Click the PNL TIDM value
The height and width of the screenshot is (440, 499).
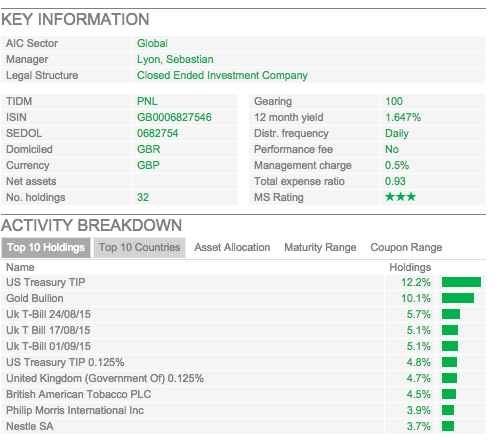(147, 101)
